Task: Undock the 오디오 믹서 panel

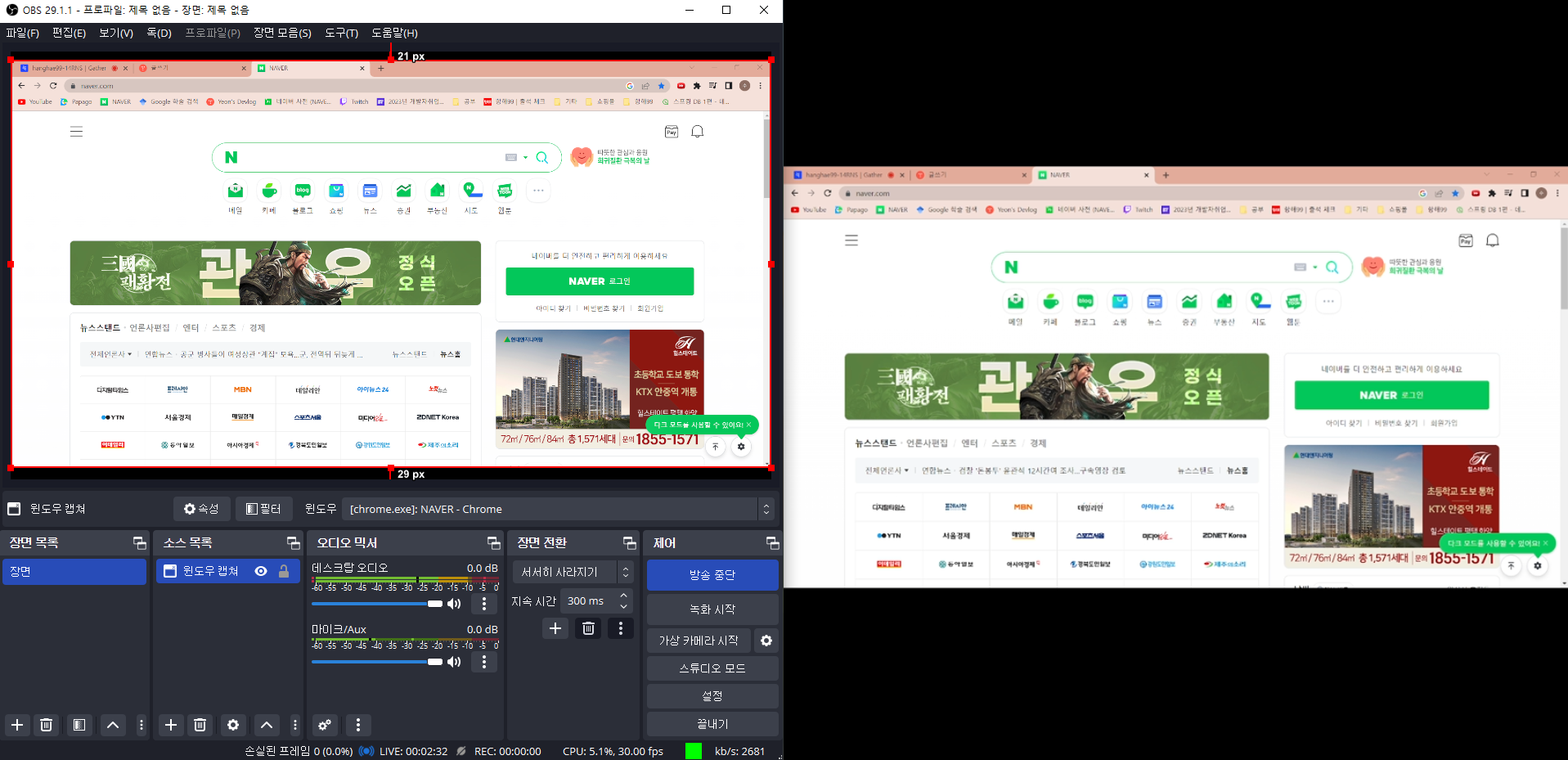Action: [x=494, y=543]
